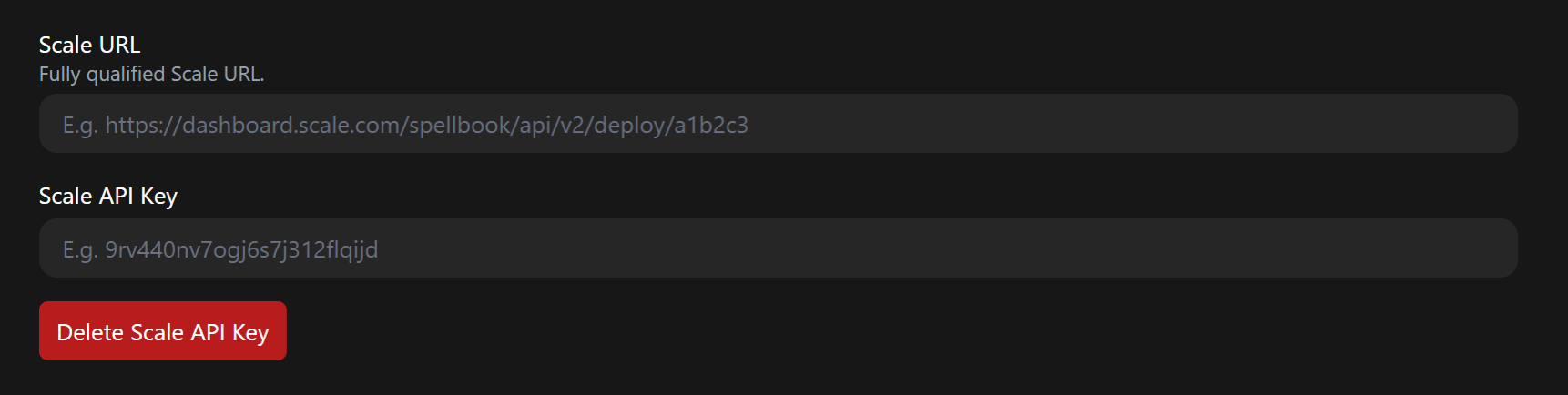Place cursor in the spellbook URL box

point(778,124)
